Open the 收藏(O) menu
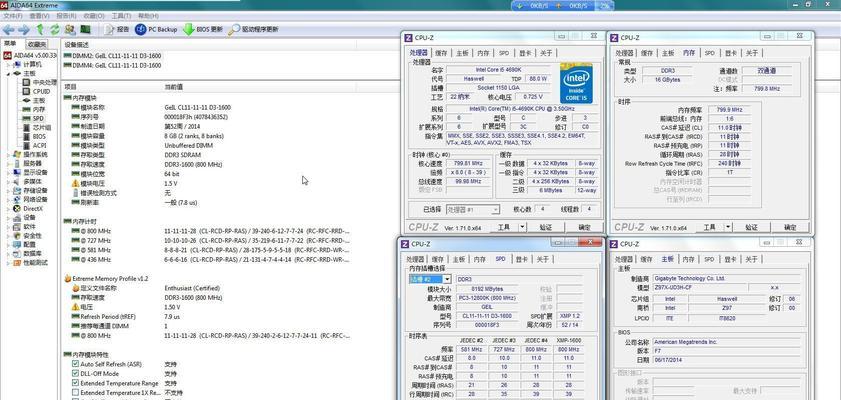The width and height of the screenshot is (841, 400). (x=94, y=16)
